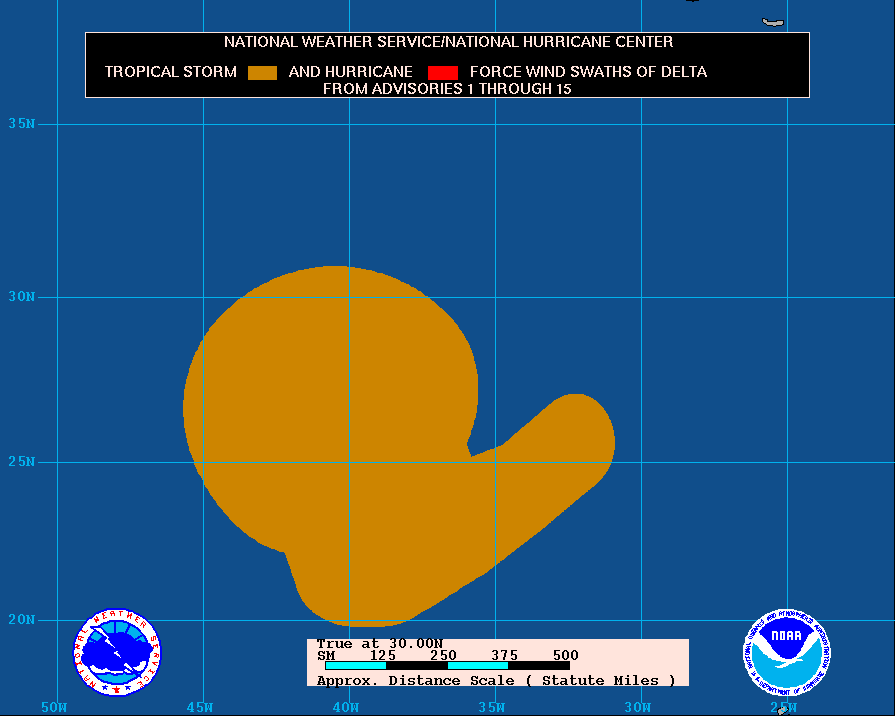Click the 'SM' unit label on scale

point(326,655)
